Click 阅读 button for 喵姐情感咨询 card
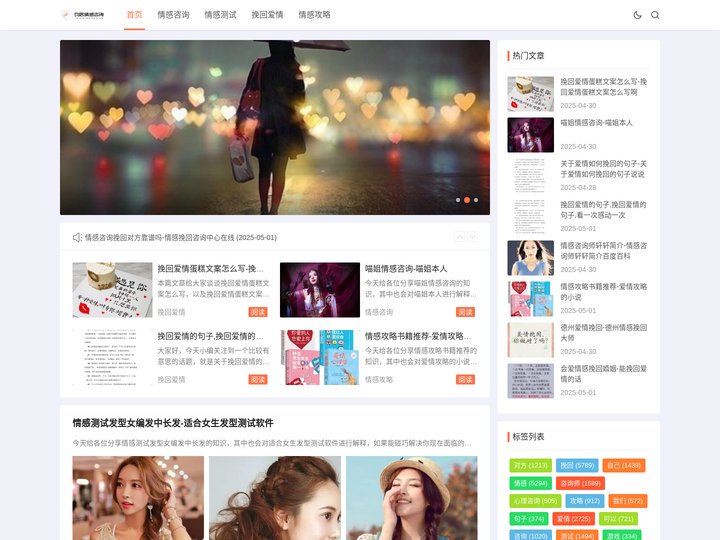This screenshot has width=720, height=540. click(x=466, y=312)
